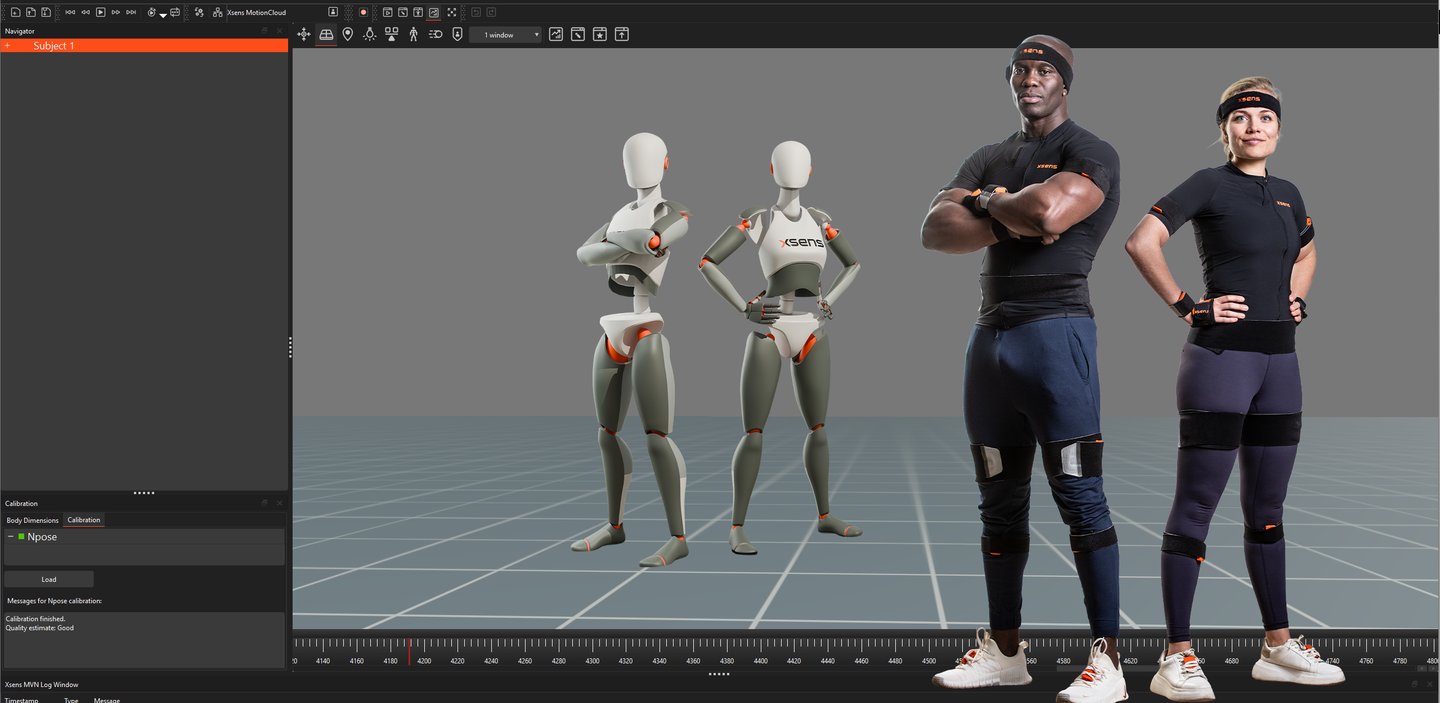Click the red timeline playhead marker
This screenshot has width=1440, height=703.
[x=408, y=651]
